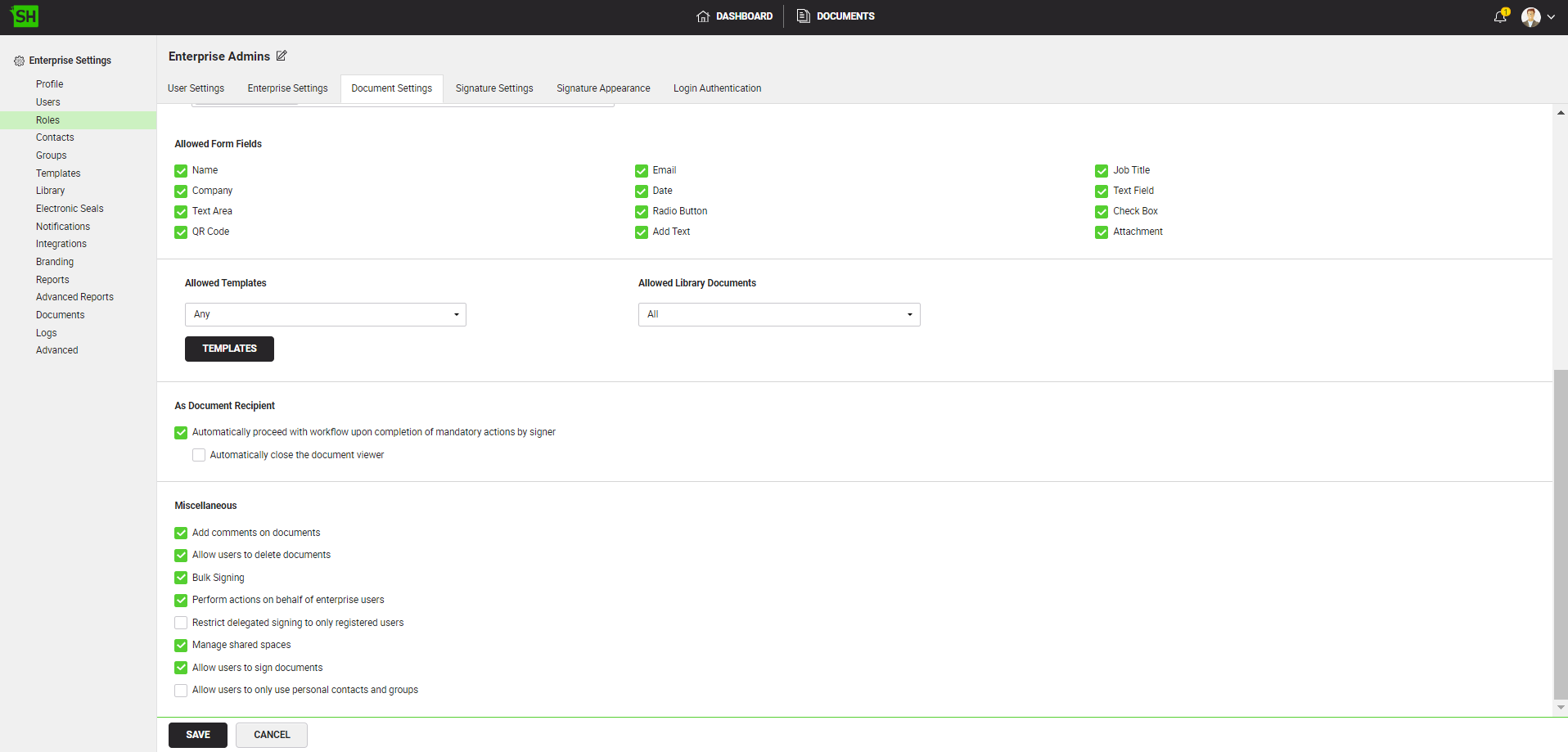This screenshot has height=752, width=1568.
Task: Uncheck the Bulk Signing checkbox
Action: click(181, 578)
